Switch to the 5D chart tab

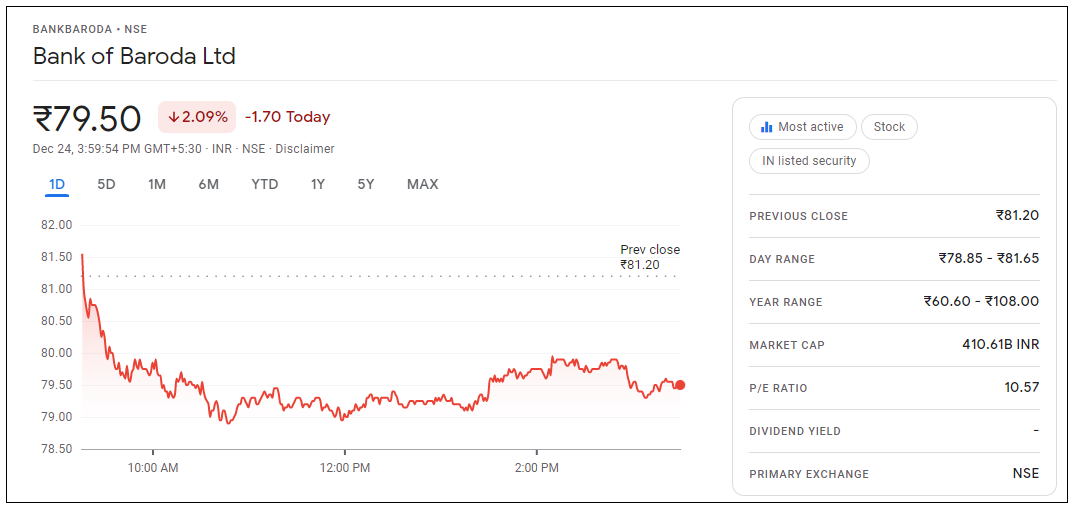tap(106, 184)
